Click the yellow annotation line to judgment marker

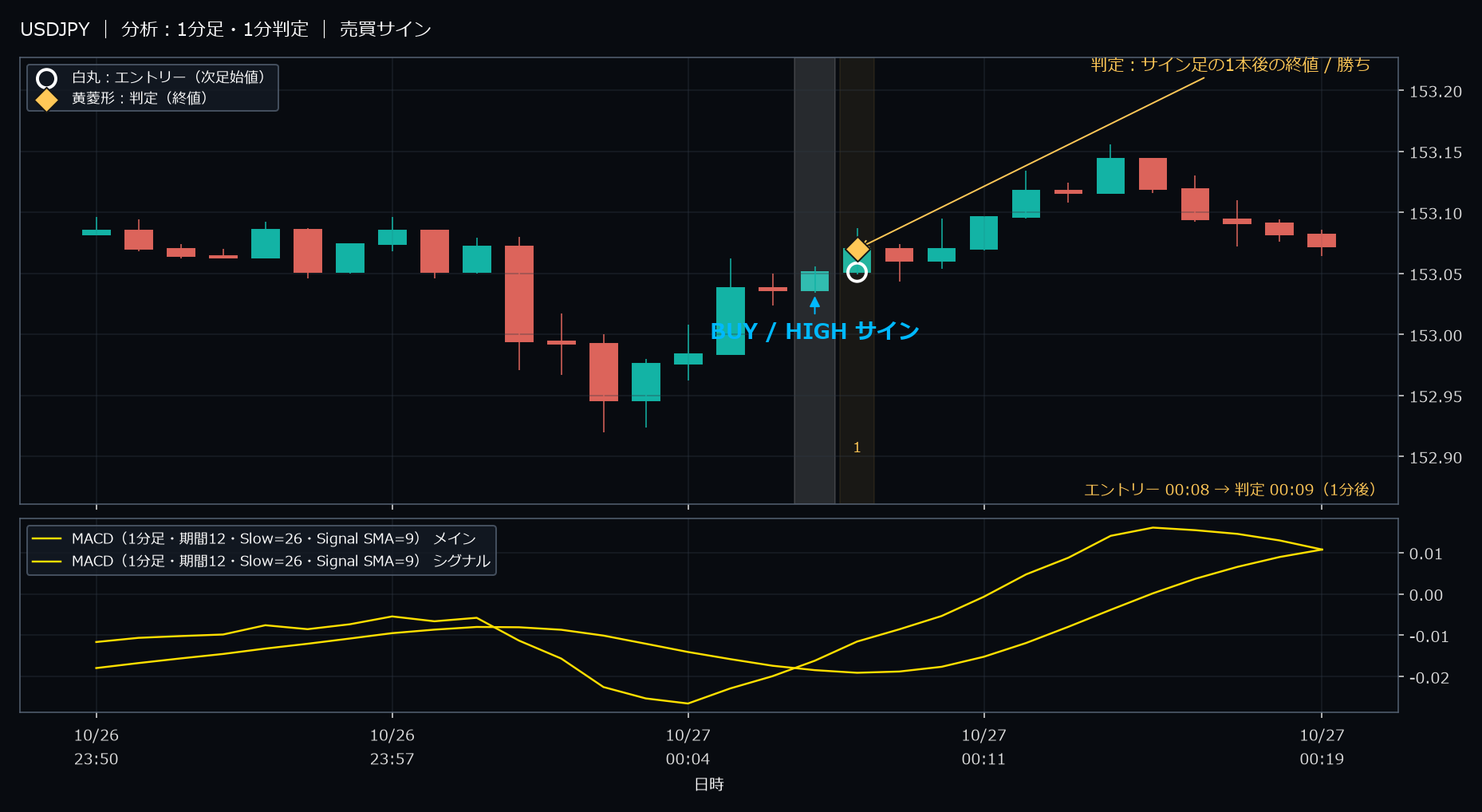pos(1035,160)
